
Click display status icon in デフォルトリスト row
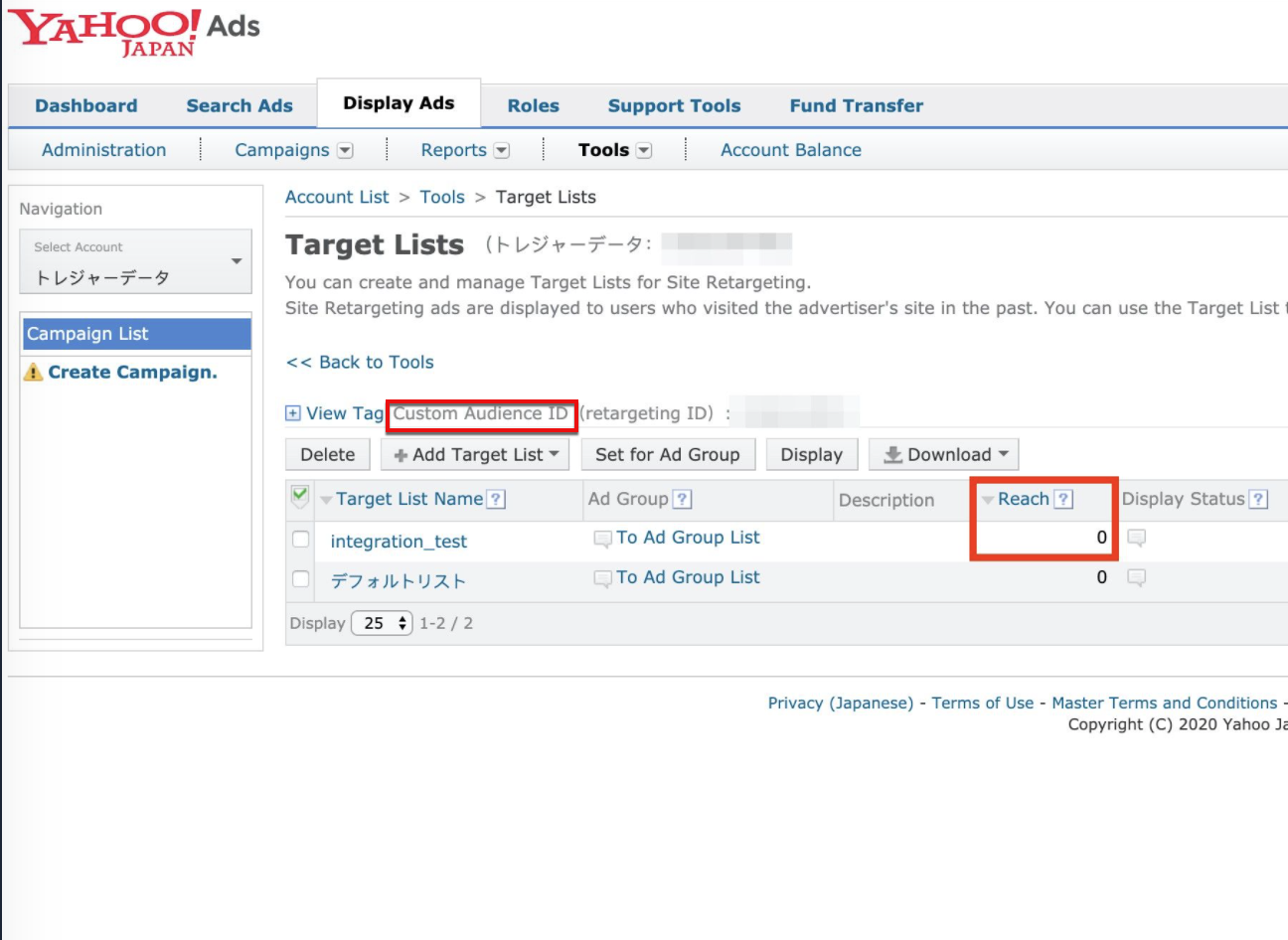(x=1137, y=577)
